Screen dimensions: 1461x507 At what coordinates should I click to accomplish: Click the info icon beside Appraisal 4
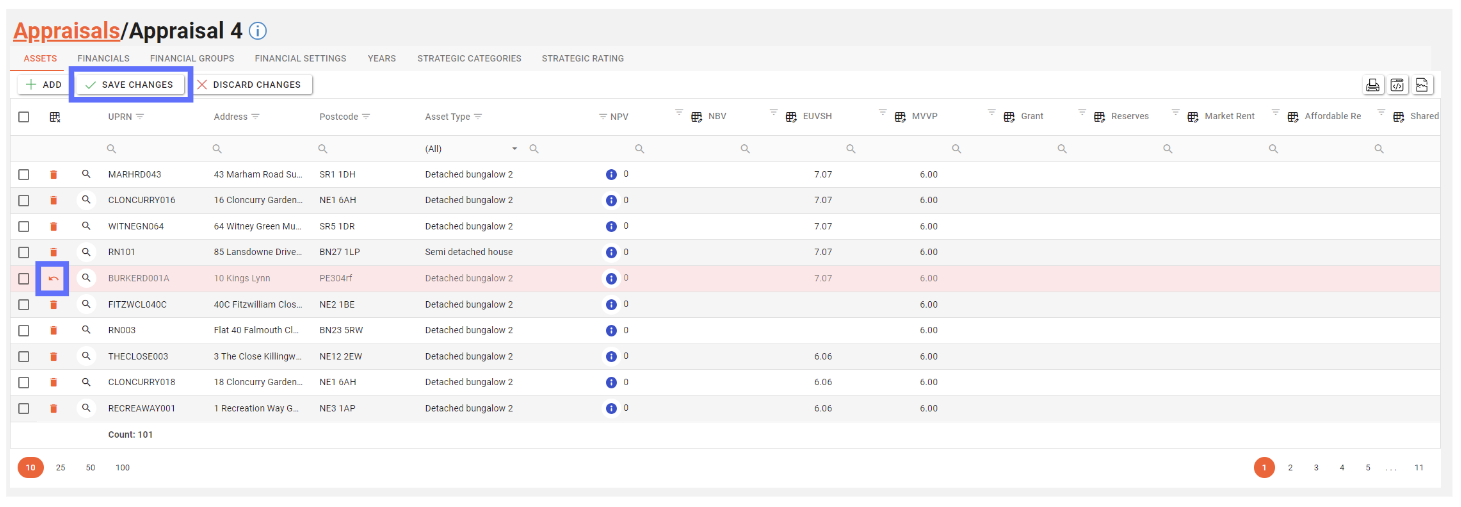(x=257, y=31)
